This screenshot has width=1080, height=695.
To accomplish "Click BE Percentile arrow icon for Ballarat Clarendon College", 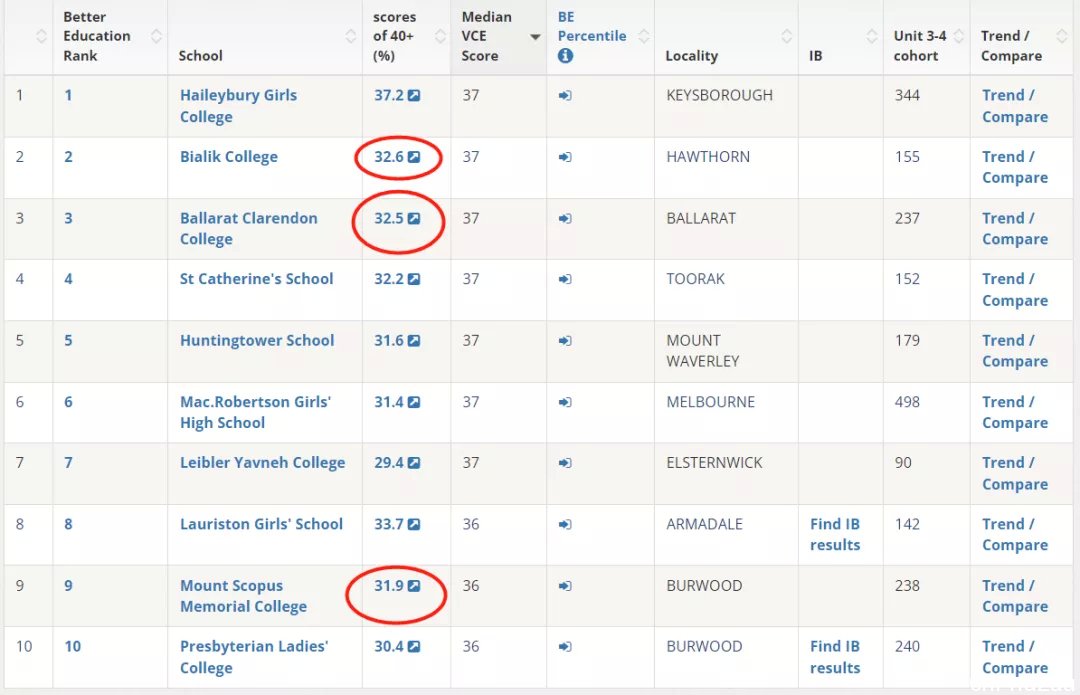I will [x=565, y=218].
